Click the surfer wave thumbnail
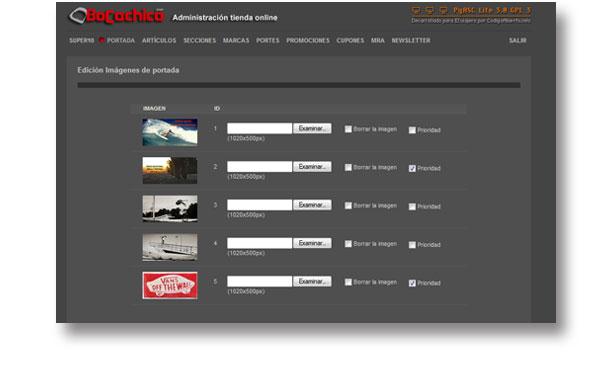This screenshot has height=380, width=600. [170, 132]
